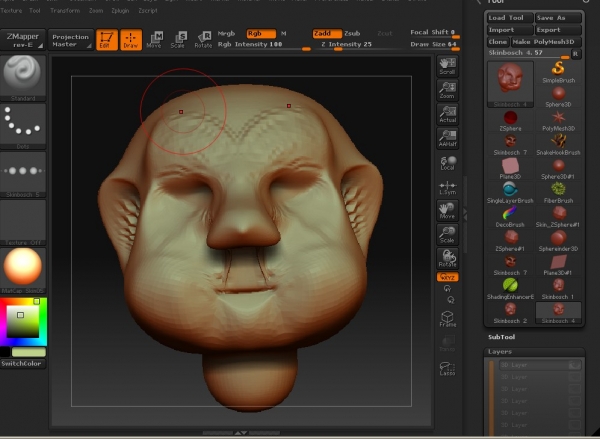Click the Load Tool button

tap(510, 18)
